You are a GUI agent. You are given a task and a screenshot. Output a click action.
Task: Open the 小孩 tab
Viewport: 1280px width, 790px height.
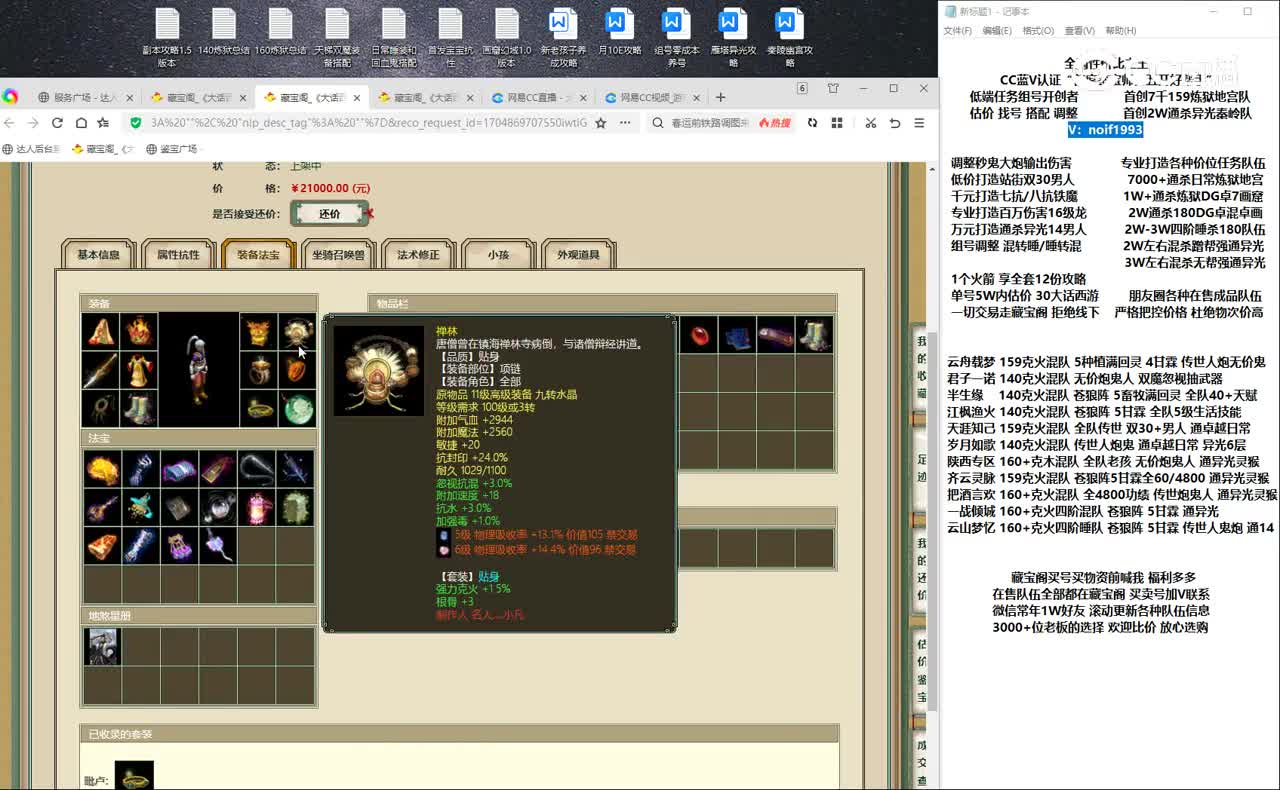[x=498, y=255]
